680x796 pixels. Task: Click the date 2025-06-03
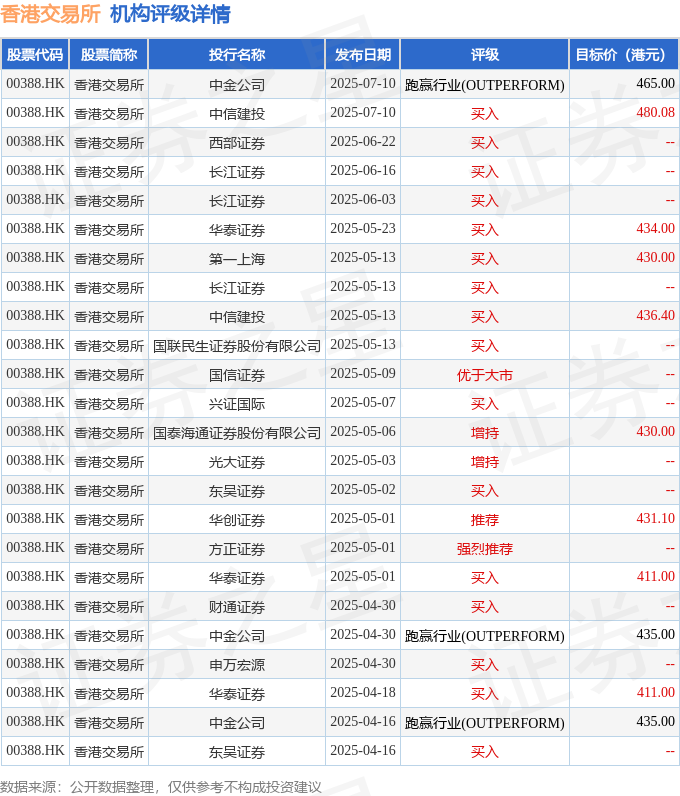click(363, 200)
